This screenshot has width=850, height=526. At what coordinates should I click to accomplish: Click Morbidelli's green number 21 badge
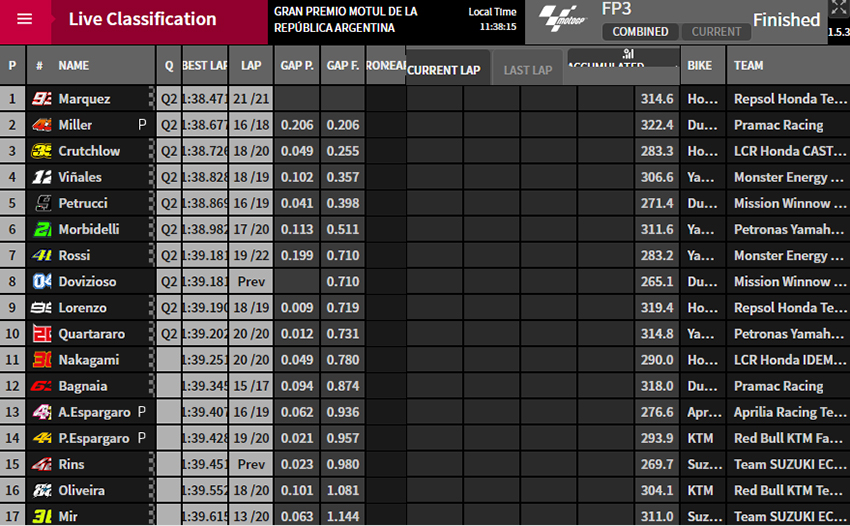(42, 230)
